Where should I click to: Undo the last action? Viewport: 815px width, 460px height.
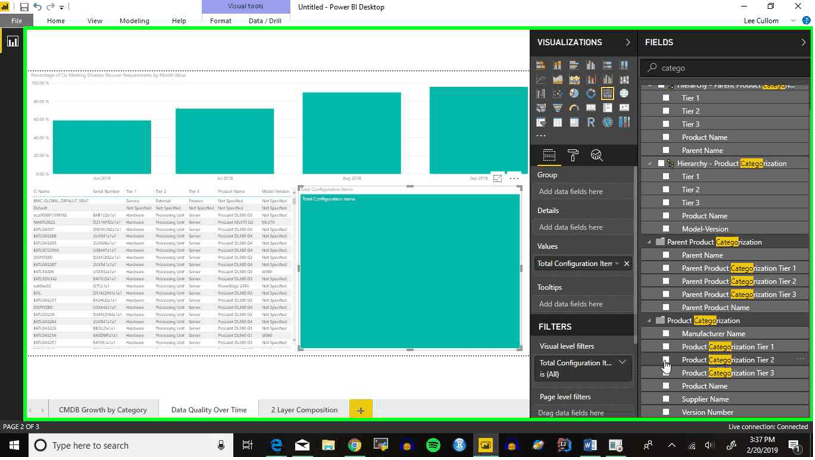pyautogui.click(x=38, y=7)
